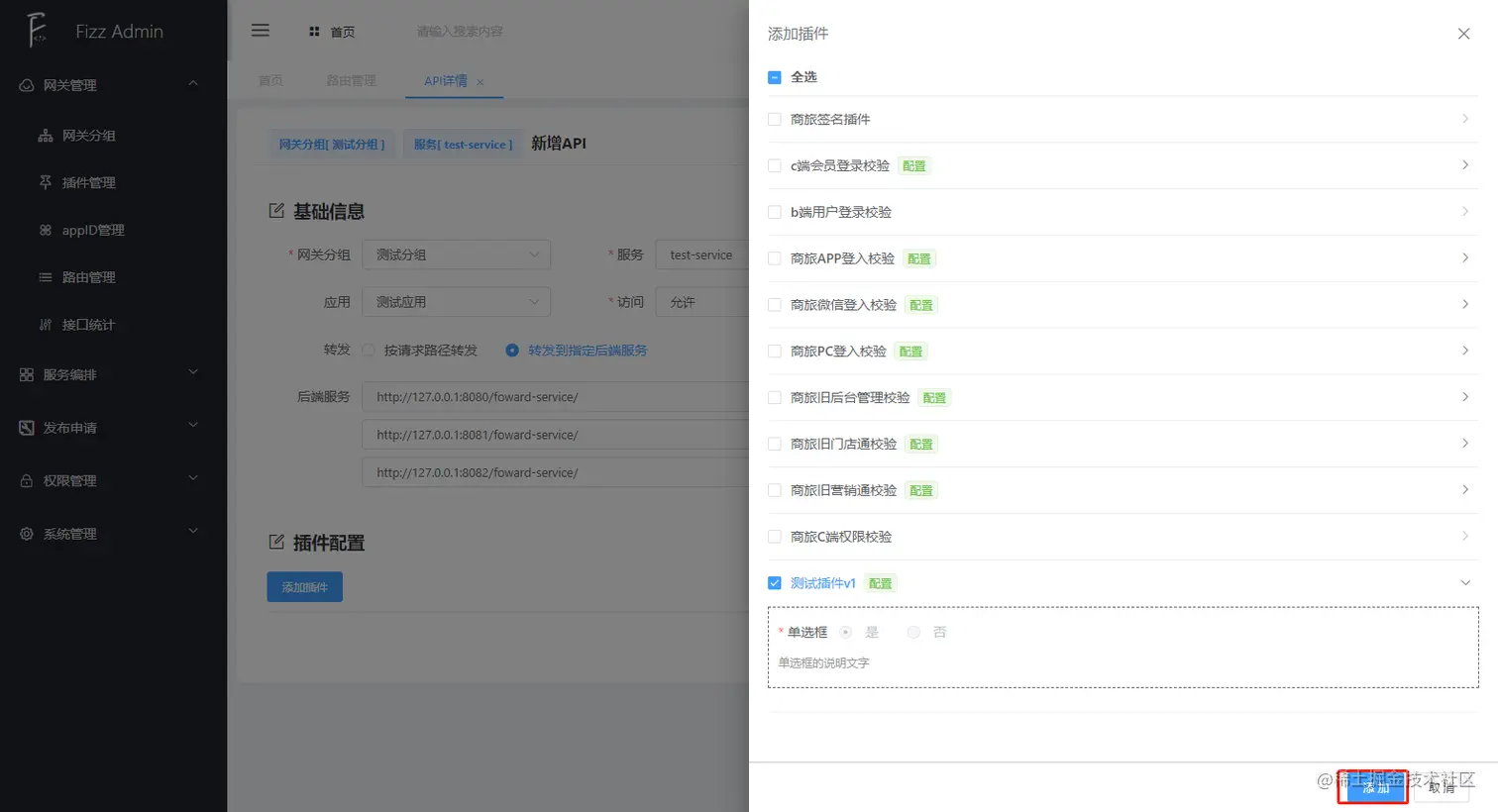The width and height of the screenshot is (1498, 812).
Task: Check the 商旅APP登入校验 checkbox
Action: 775,258
